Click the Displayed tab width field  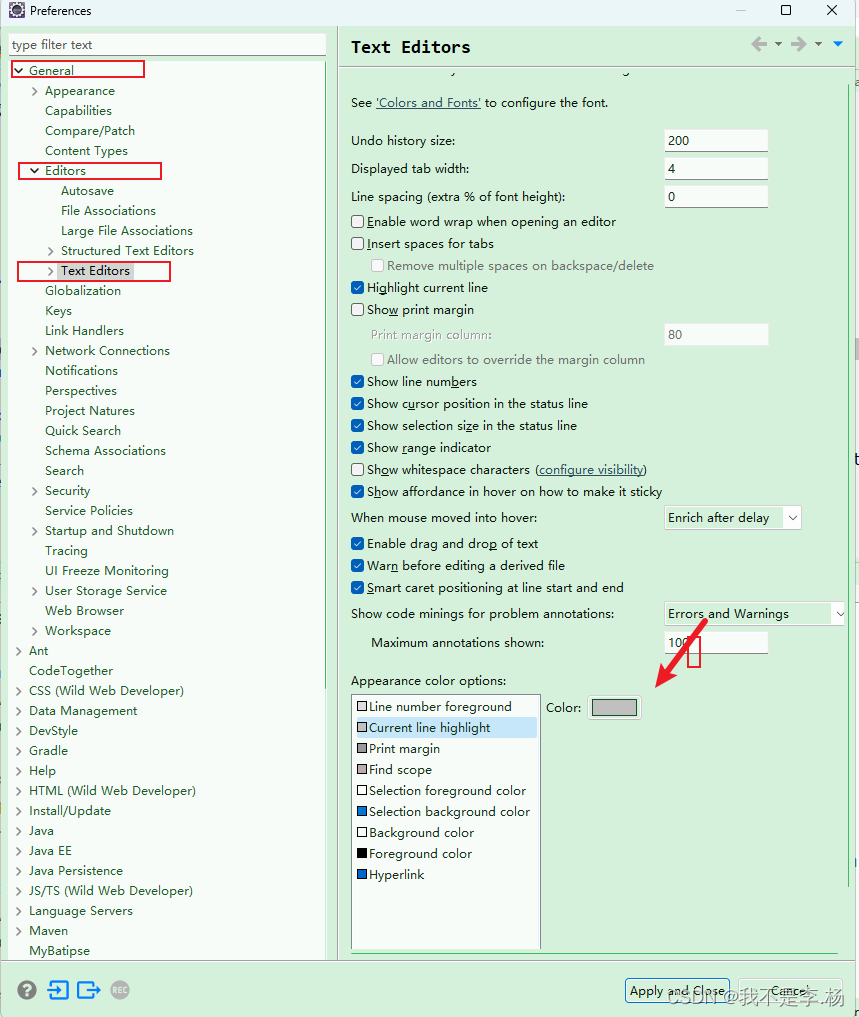[716, 169]
